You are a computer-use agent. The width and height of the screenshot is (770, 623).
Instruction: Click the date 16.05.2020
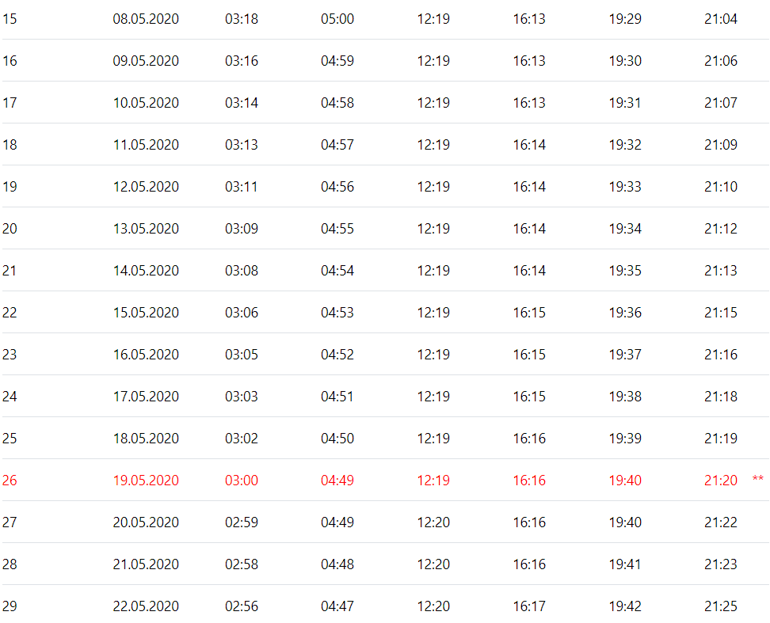[146, 355]
